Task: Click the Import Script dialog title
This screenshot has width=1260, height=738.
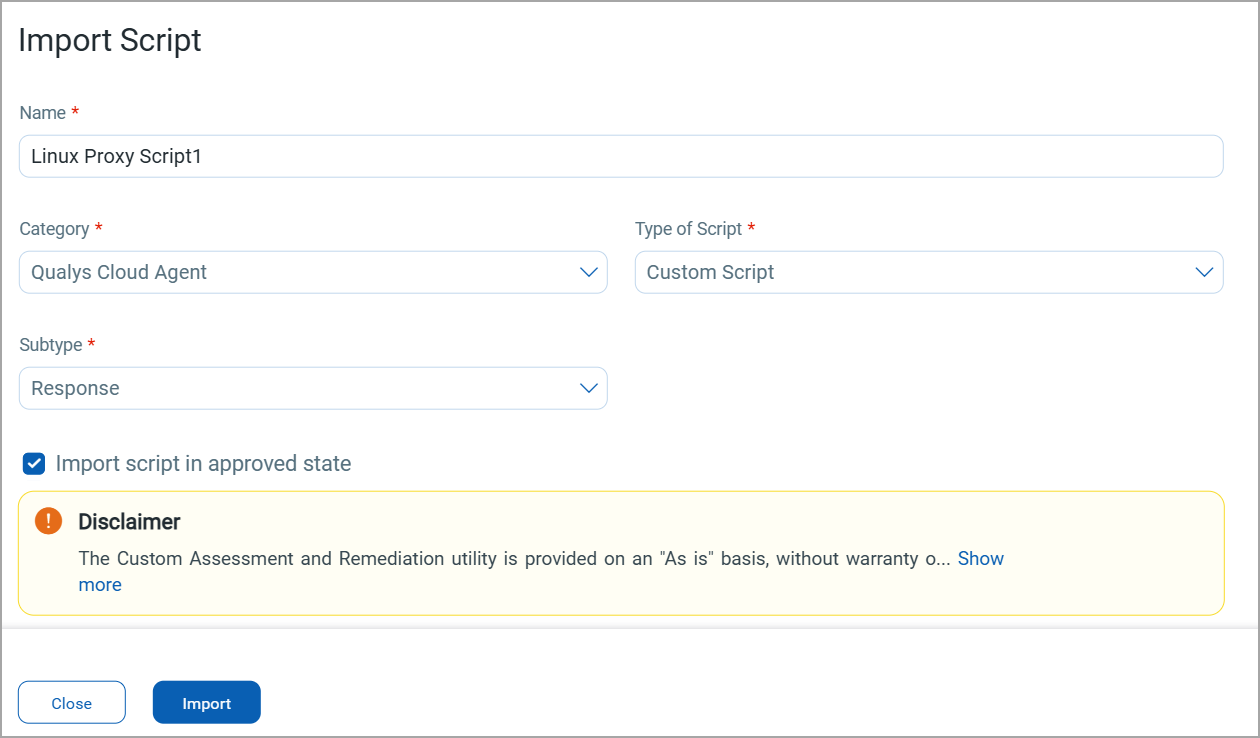Action: (x=110, y=40)
